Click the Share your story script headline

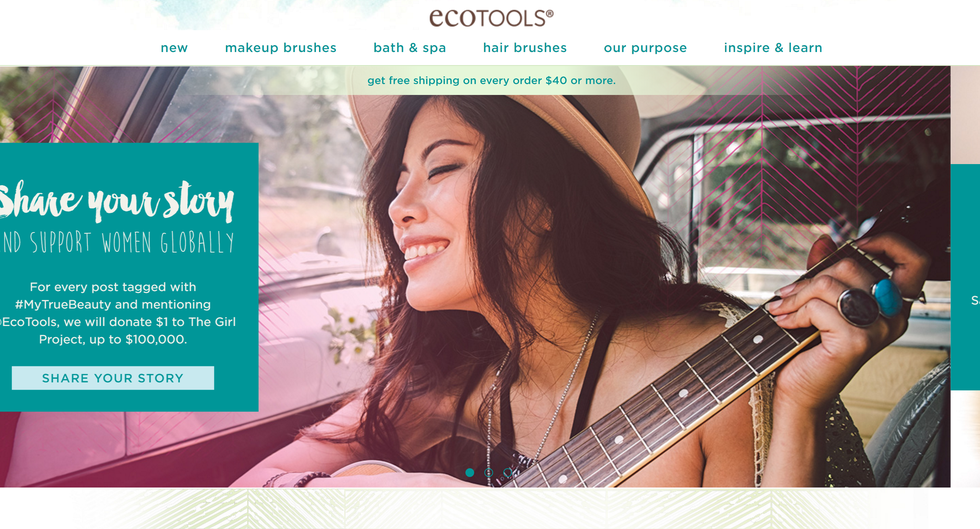pos(116,201)
